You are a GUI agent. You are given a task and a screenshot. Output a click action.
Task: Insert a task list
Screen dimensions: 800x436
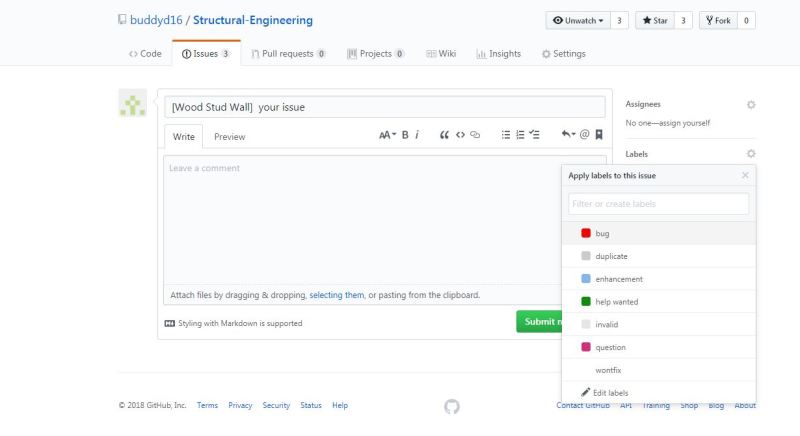click(x=534, y=135)
